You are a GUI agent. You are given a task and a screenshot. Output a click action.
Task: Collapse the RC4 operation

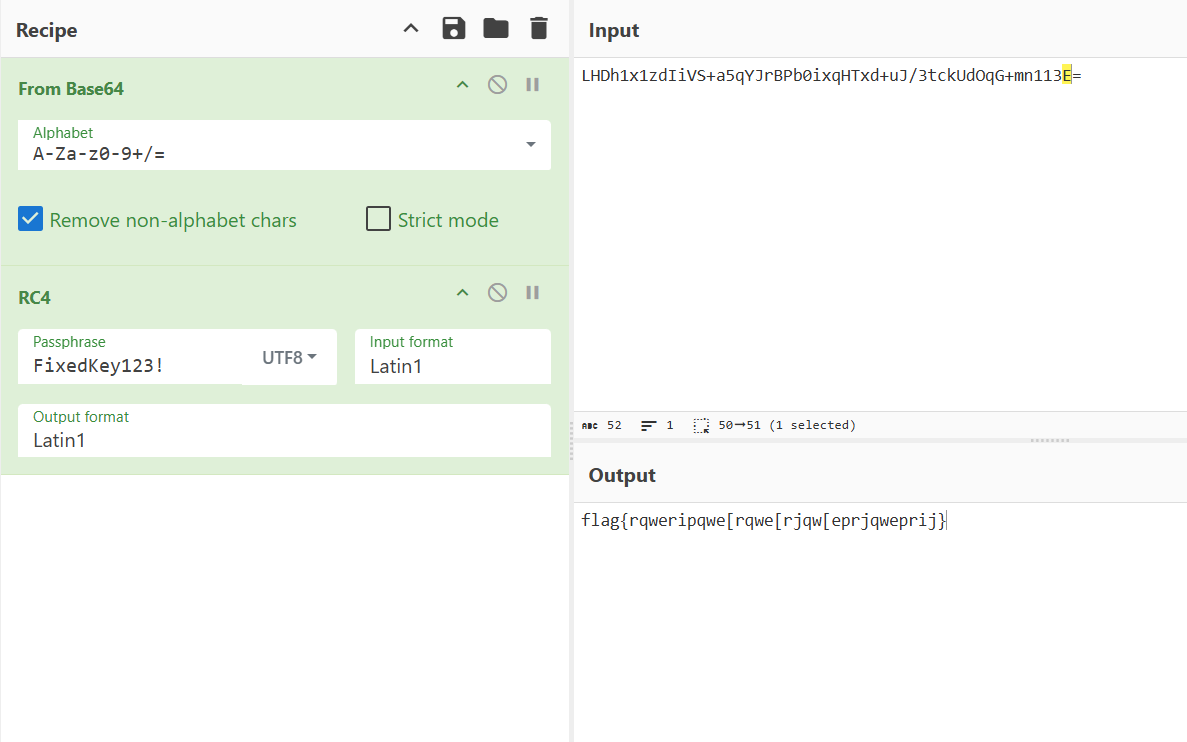click(463, 293)
